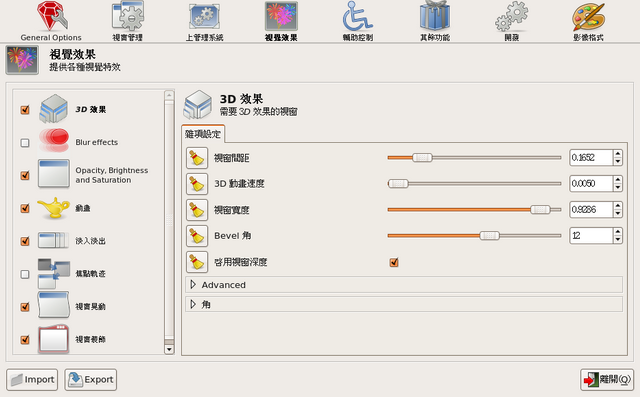Open the 視窗管理 window management category
The image size is (640, 397).
pos(128,21)
